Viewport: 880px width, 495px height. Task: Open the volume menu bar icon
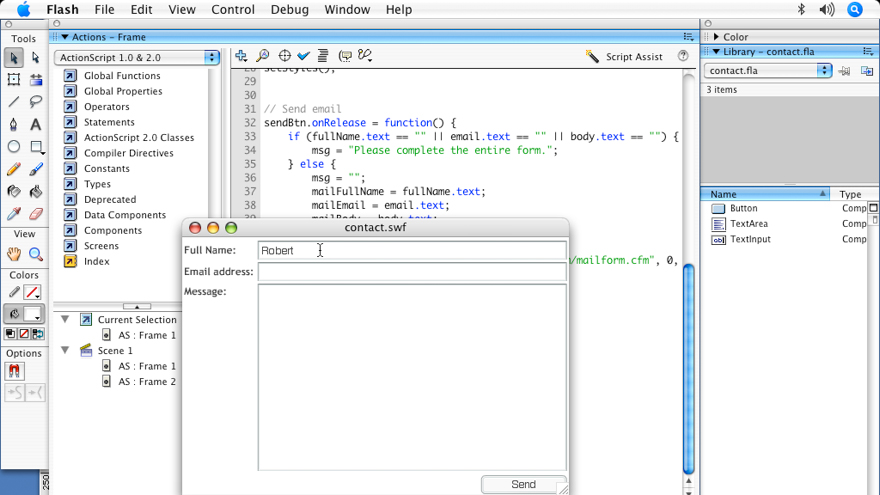827,10
